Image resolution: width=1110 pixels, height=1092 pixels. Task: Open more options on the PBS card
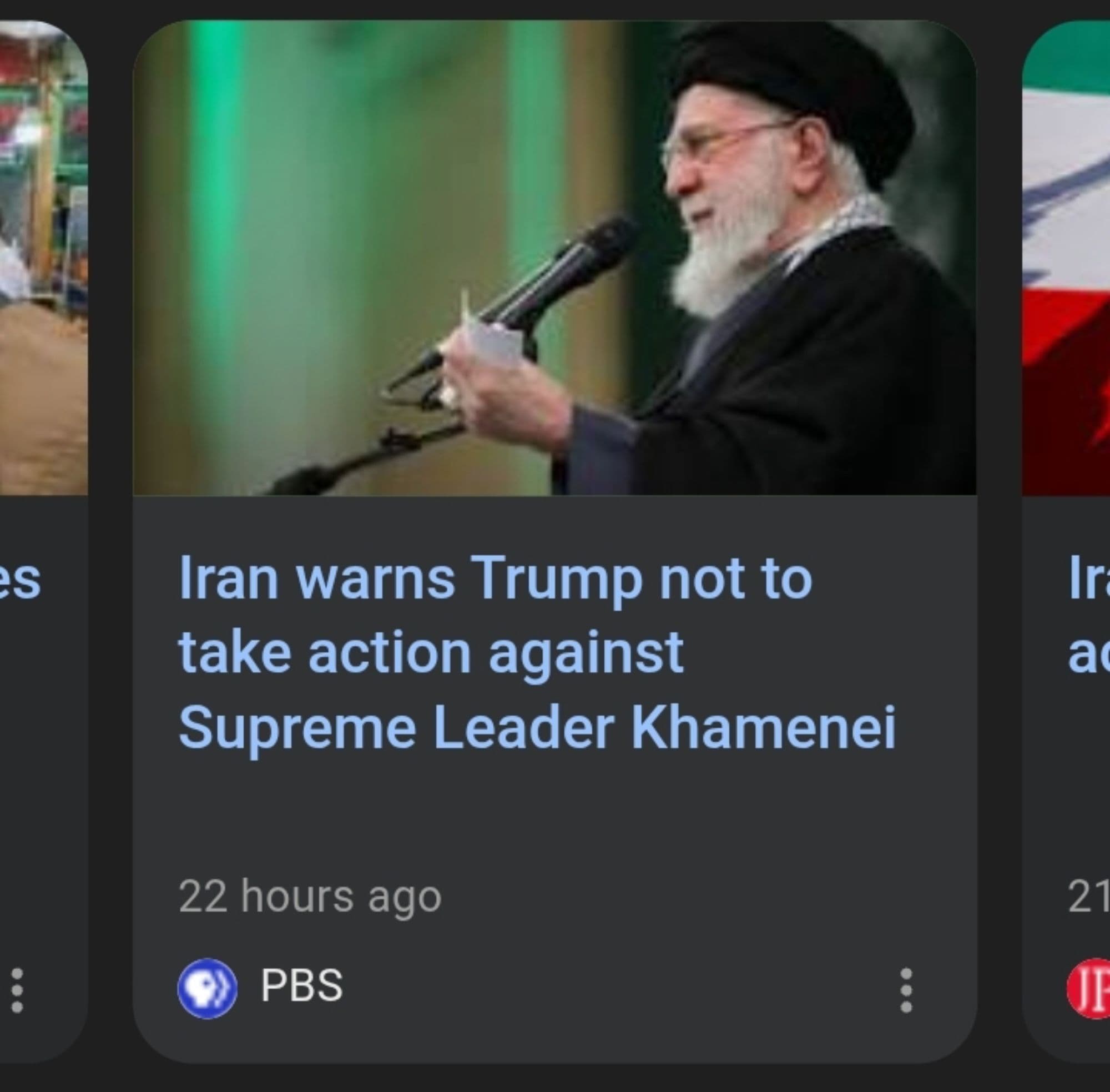click(x=906, y=990)
